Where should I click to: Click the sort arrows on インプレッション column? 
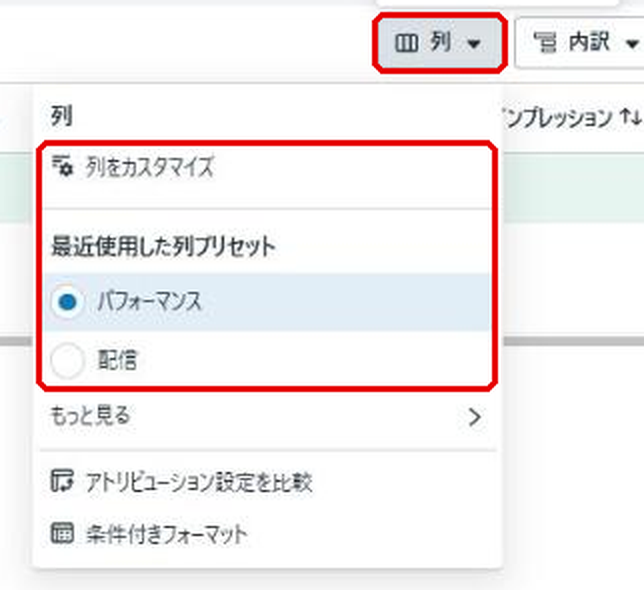pos(631,118)
